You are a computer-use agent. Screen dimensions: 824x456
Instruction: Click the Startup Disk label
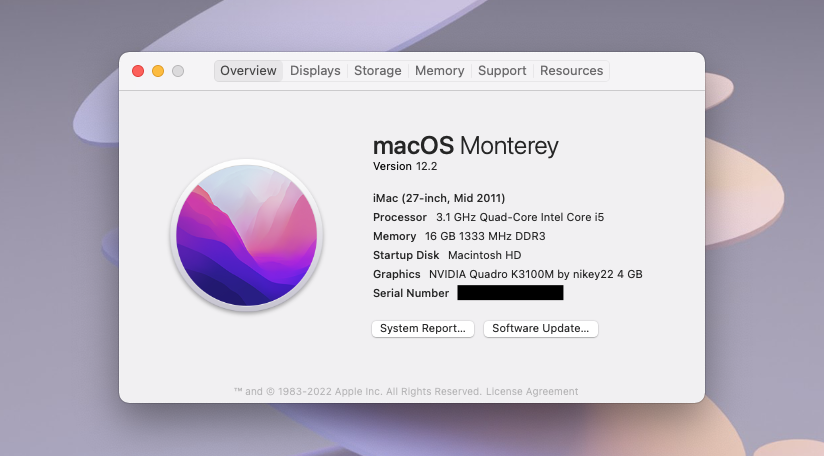(406, 255)
